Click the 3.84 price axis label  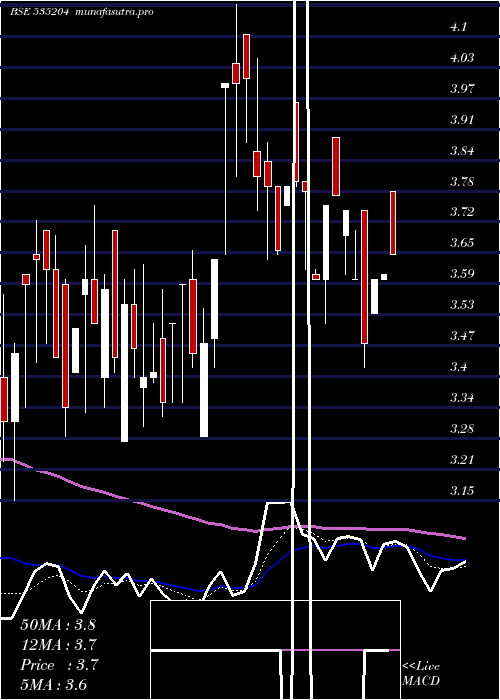coord(462,150)
